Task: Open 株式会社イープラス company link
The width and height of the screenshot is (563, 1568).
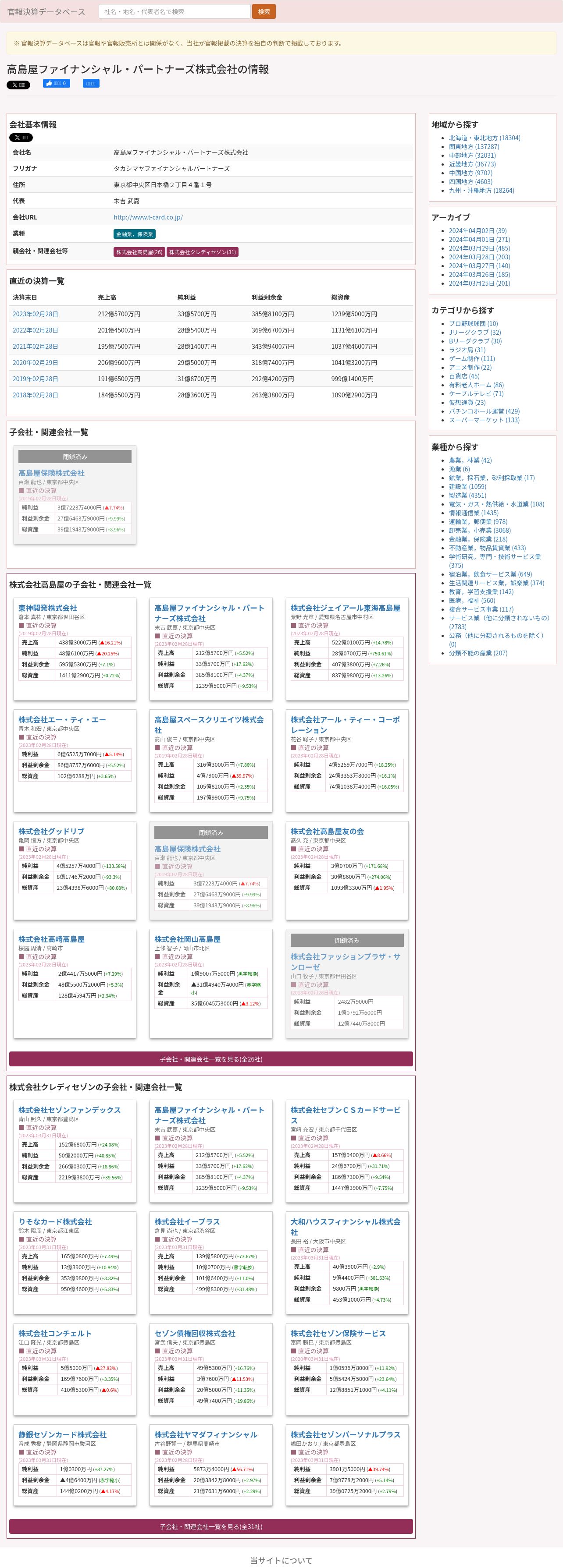Action: [x=187, y=1221]
